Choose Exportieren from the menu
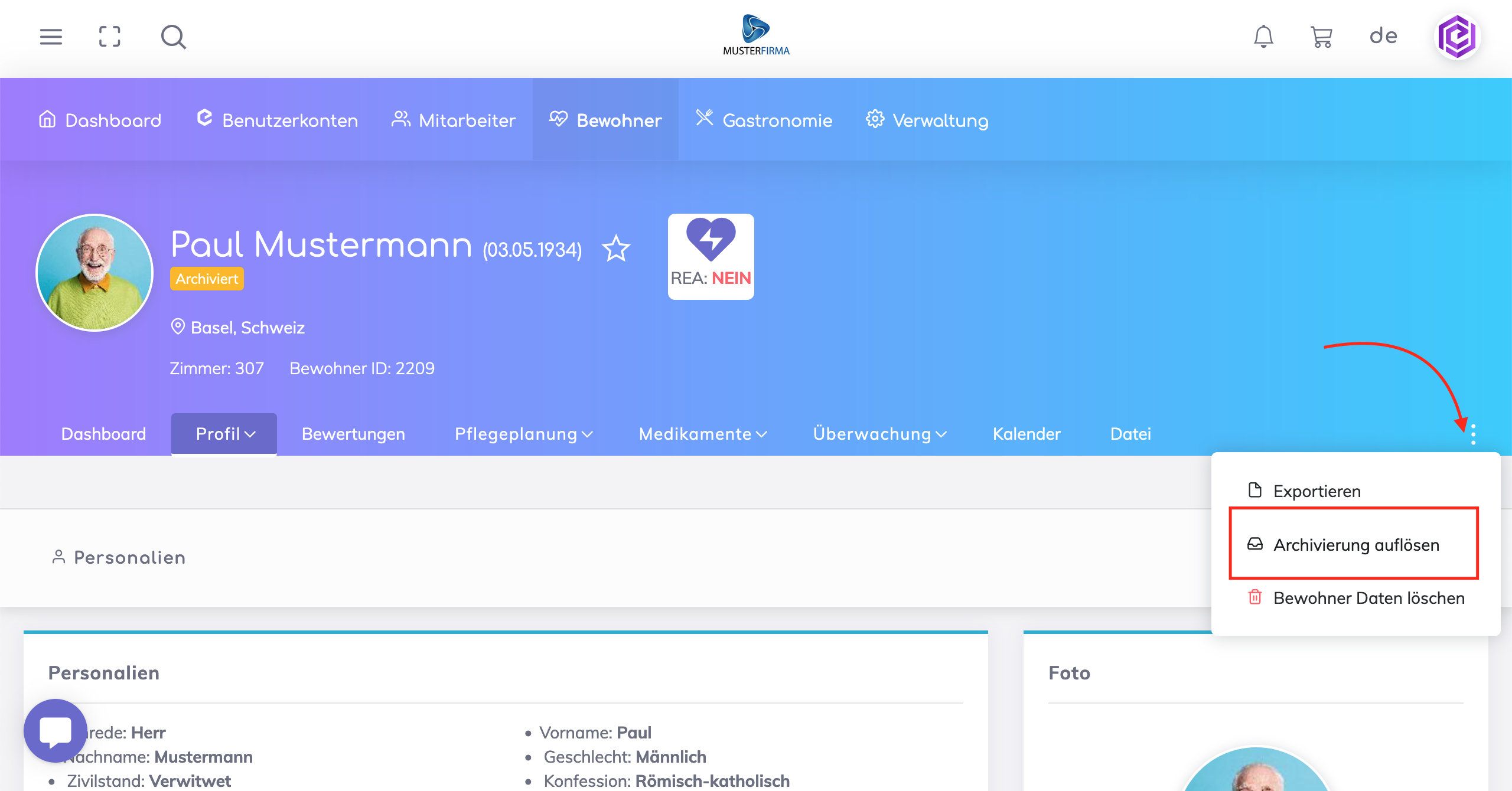 (1317, 491)
